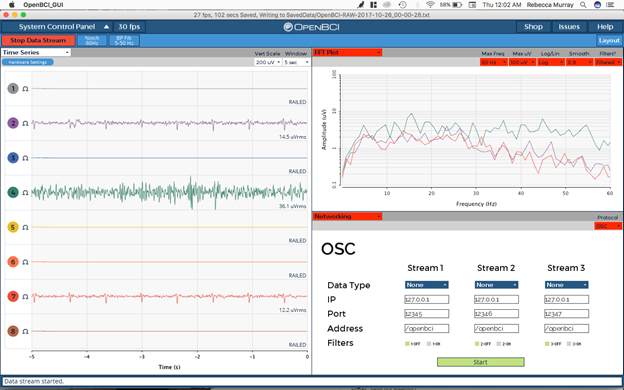Toggle channel 8 brown number button
Image resolution: width=624 pixels, height=390 pixels.
point(13,331)
